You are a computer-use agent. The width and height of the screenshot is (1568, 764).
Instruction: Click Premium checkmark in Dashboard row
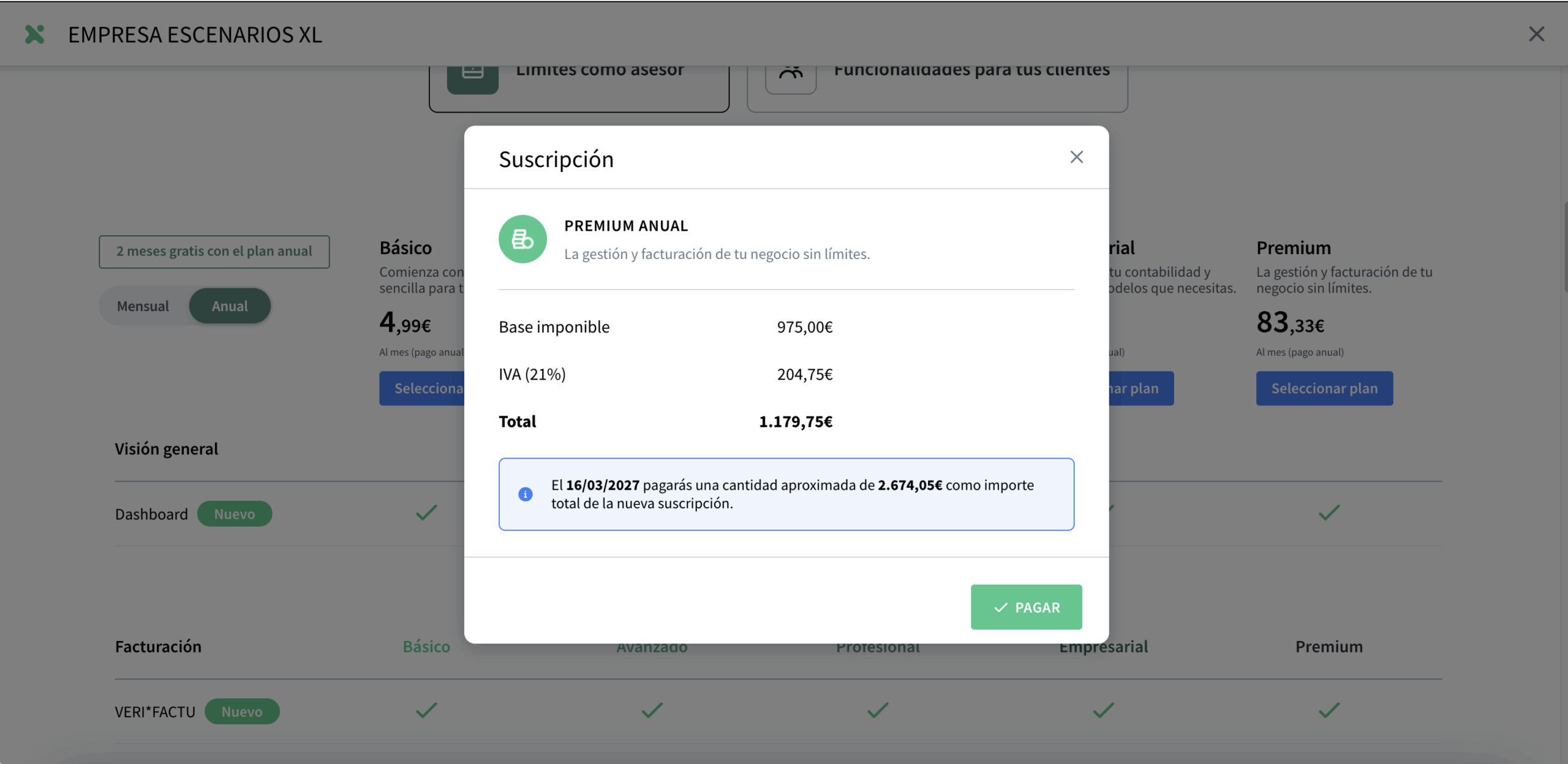1329,512
